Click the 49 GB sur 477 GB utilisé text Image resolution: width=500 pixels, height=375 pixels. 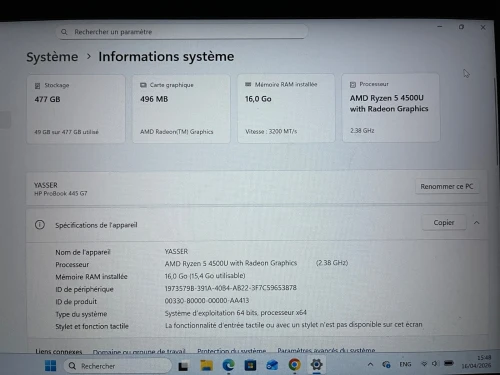tap(66, 132)
